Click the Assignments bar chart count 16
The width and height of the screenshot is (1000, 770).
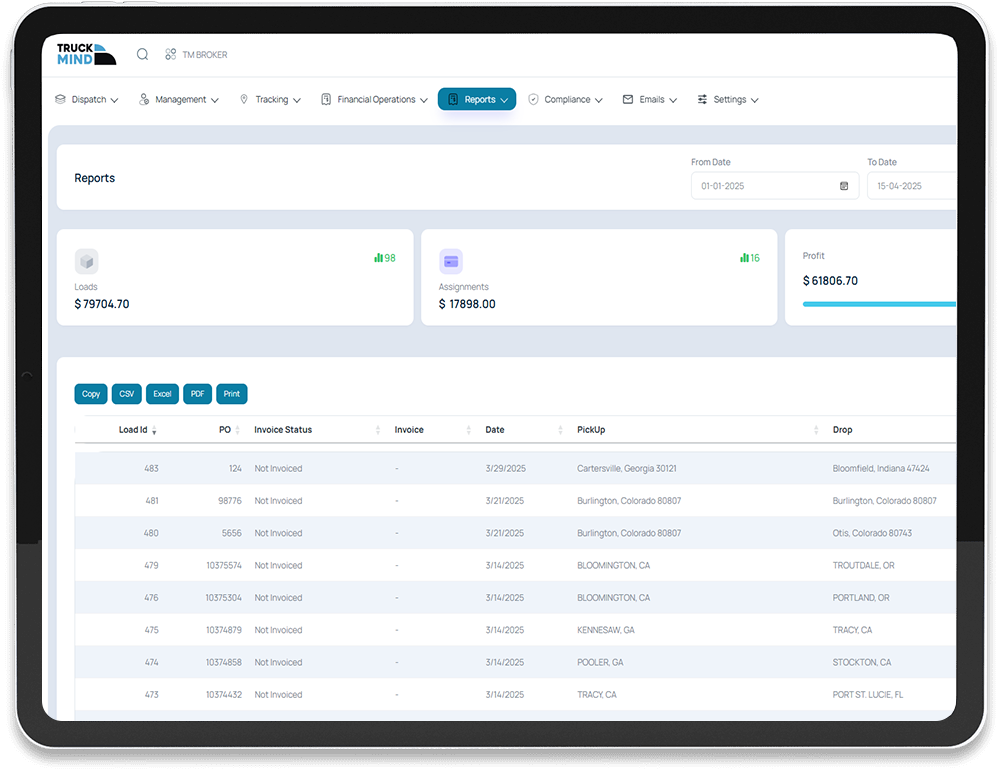point(749,258)
